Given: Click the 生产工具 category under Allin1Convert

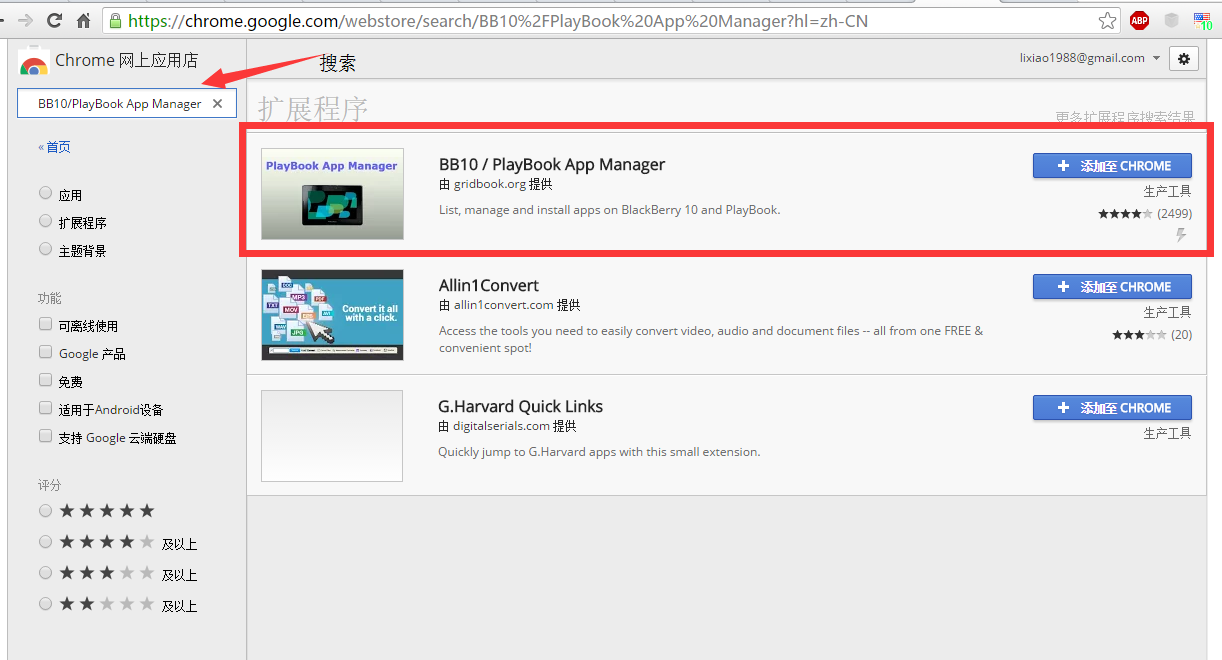Looking at the screenshot, I should (x=1168, y=312).
